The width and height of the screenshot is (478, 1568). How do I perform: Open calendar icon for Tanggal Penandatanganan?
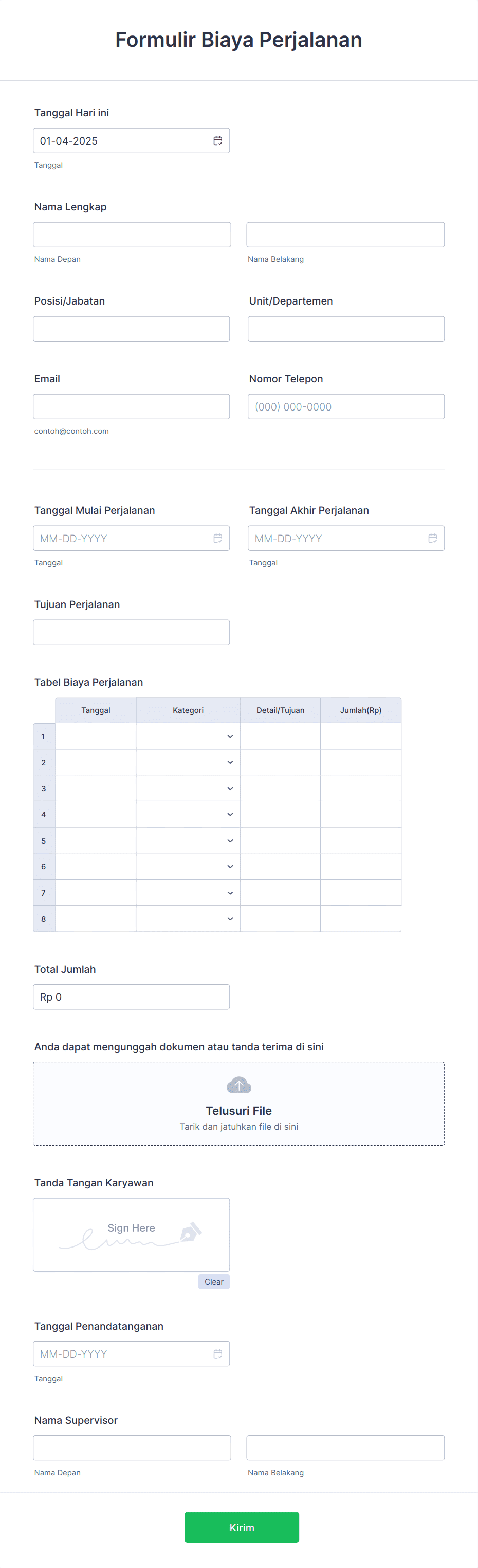click(x=218, y=1353)
